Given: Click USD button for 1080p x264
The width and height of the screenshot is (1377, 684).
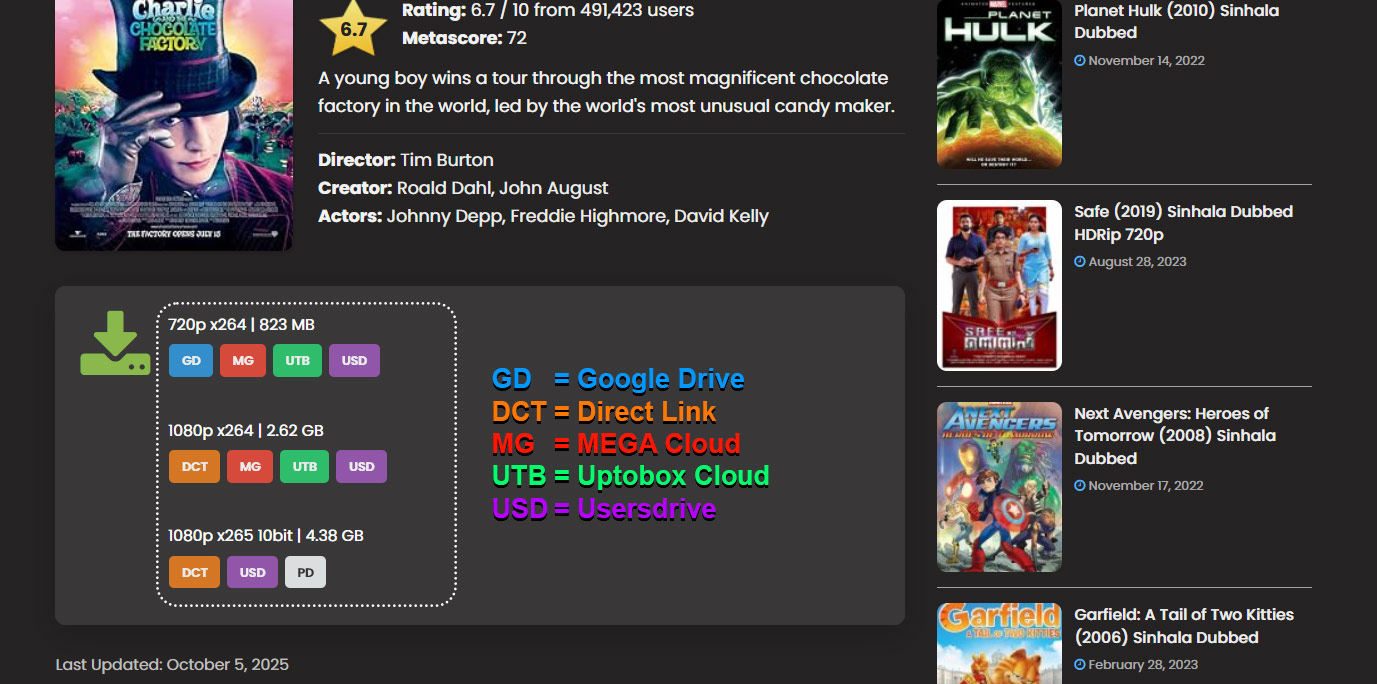Looking at the screenshot, I should click(361, 467).
